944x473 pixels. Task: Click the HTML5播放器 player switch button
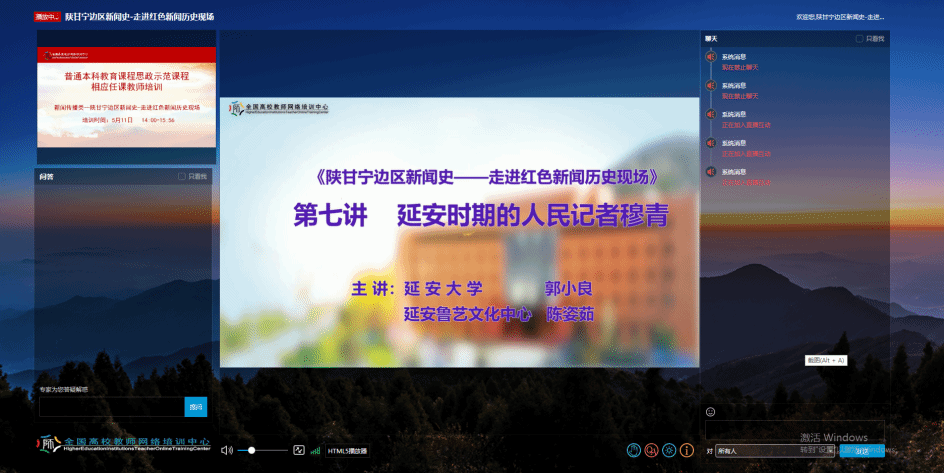tap(348, 450)
